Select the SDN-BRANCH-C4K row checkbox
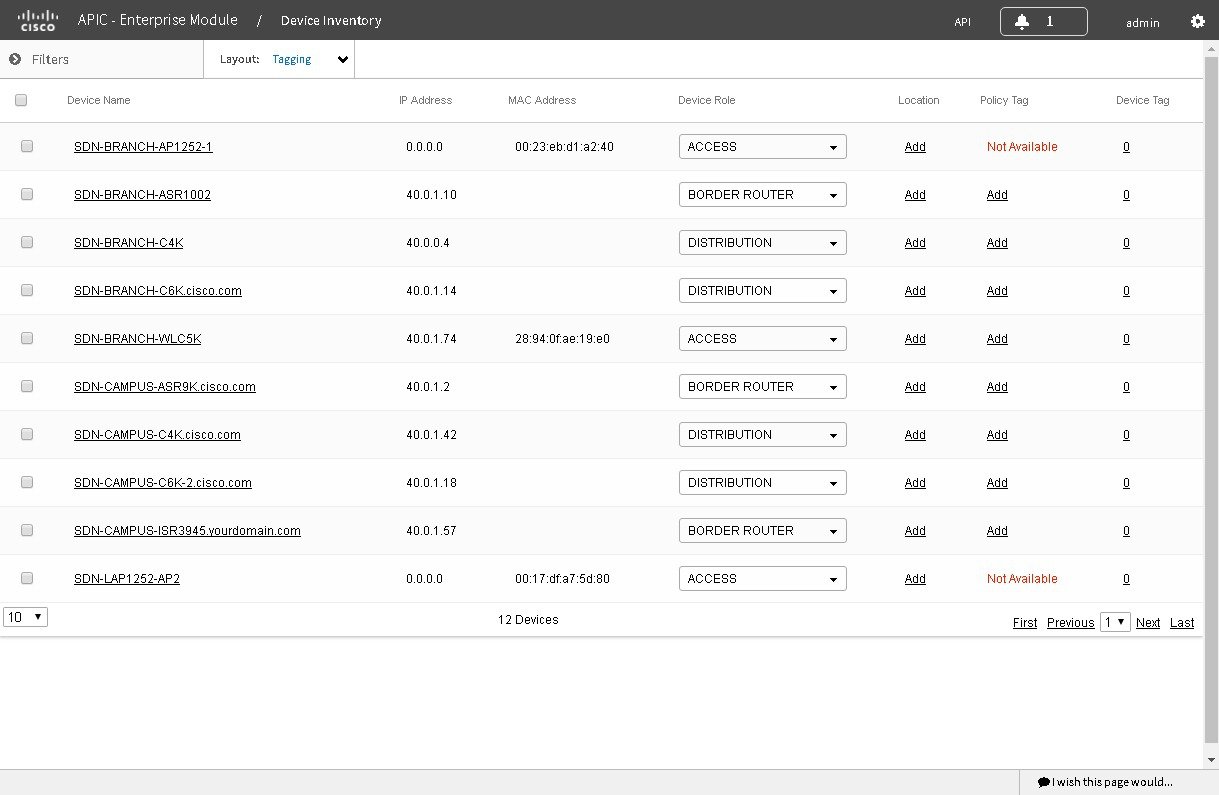This screenshot has width=1219, height=795. point(27,242)
